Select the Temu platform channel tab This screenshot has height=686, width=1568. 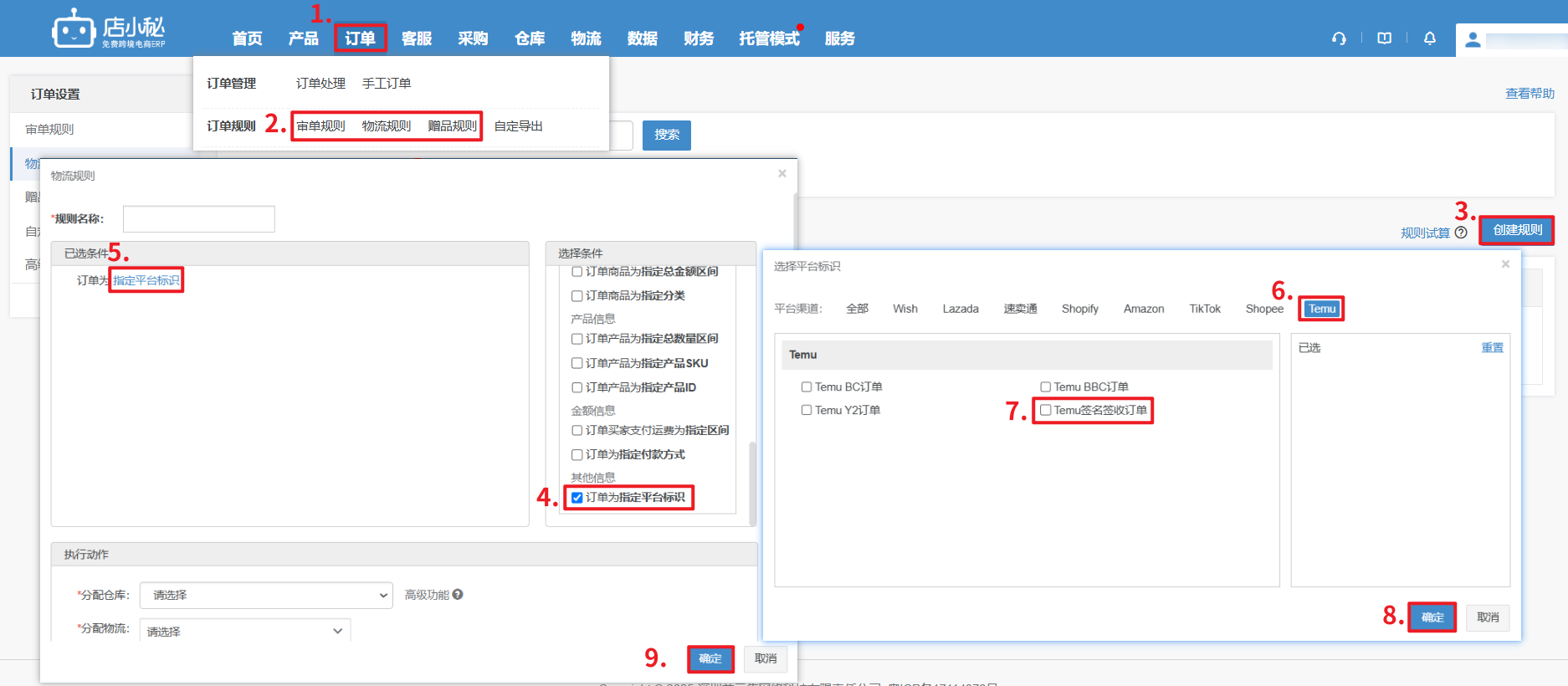click(1321, 309)
